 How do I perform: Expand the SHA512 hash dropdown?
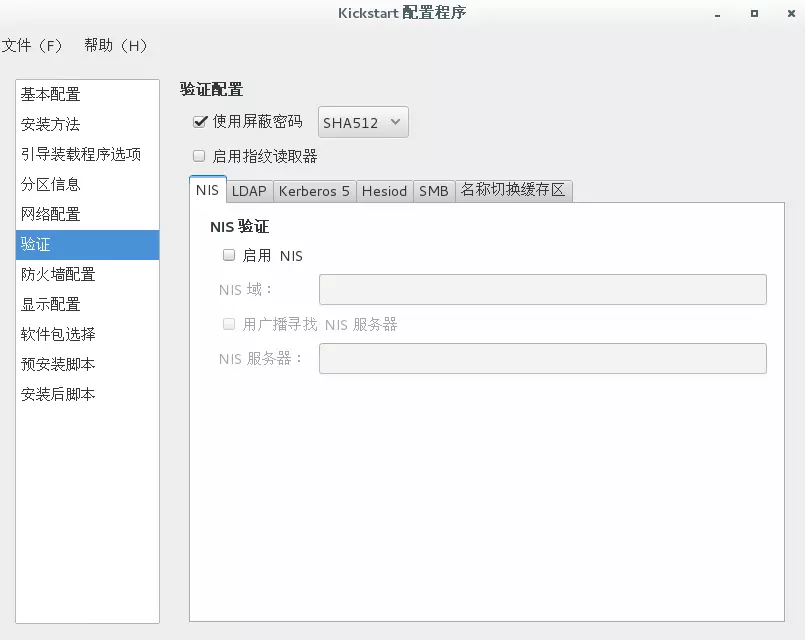tap(363, 123)
